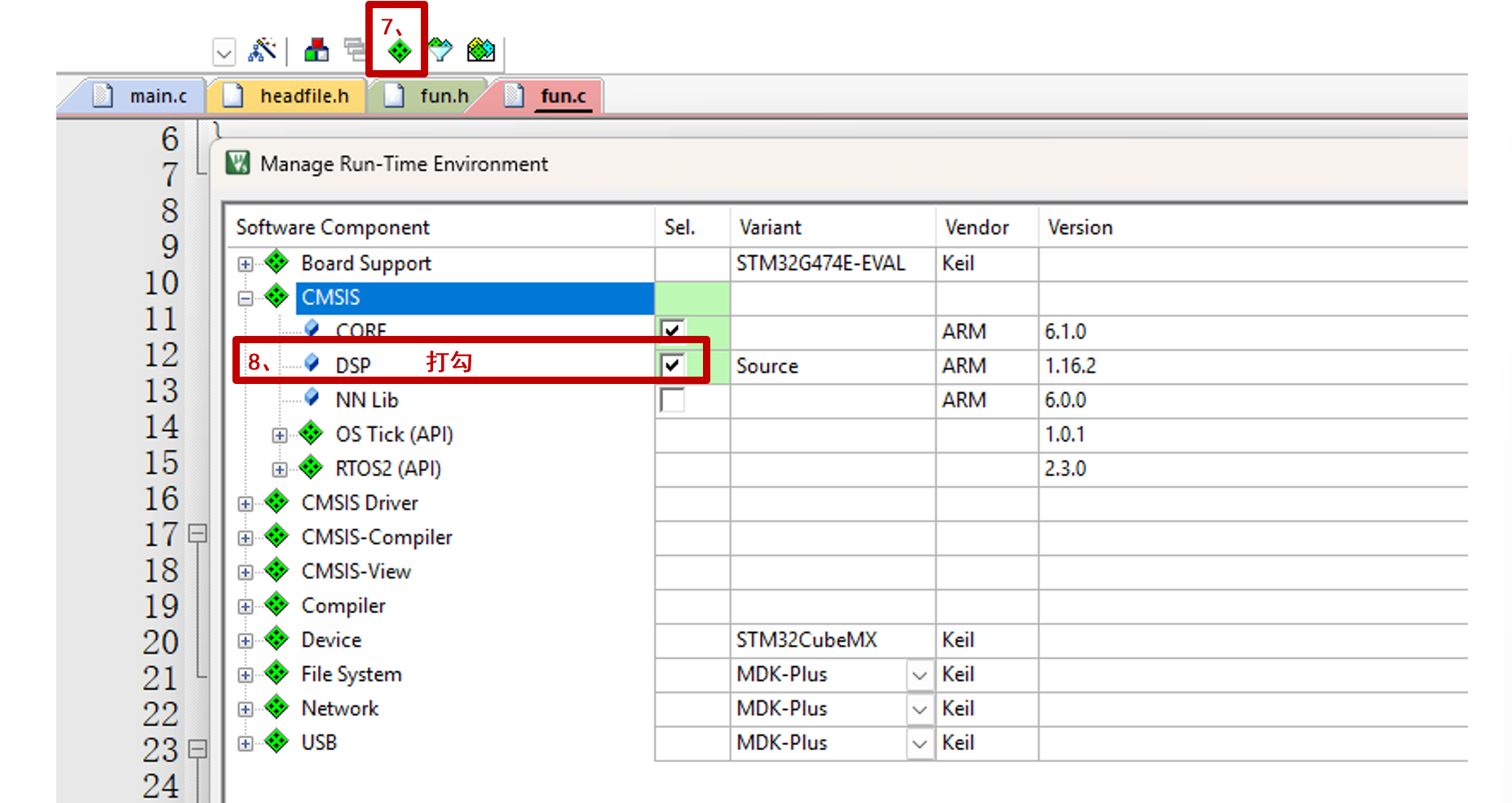Open the Pack Installer

tap(481, 51)
